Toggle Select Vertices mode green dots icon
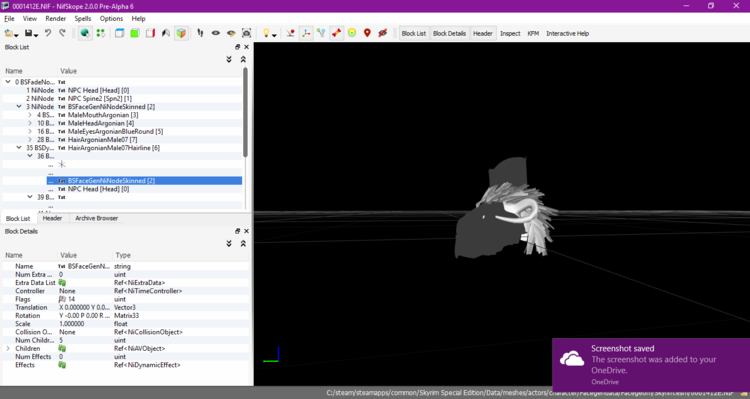 tap(100, 33)
